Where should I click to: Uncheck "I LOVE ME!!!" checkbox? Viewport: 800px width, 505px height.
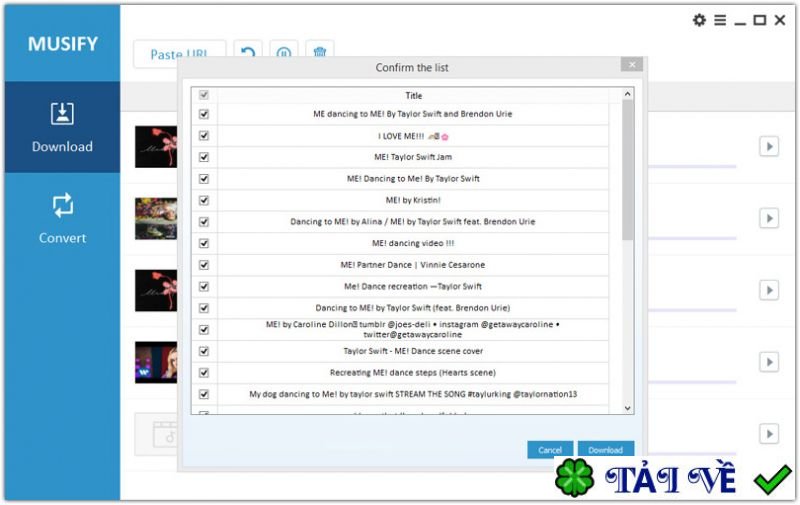[204, 136]
